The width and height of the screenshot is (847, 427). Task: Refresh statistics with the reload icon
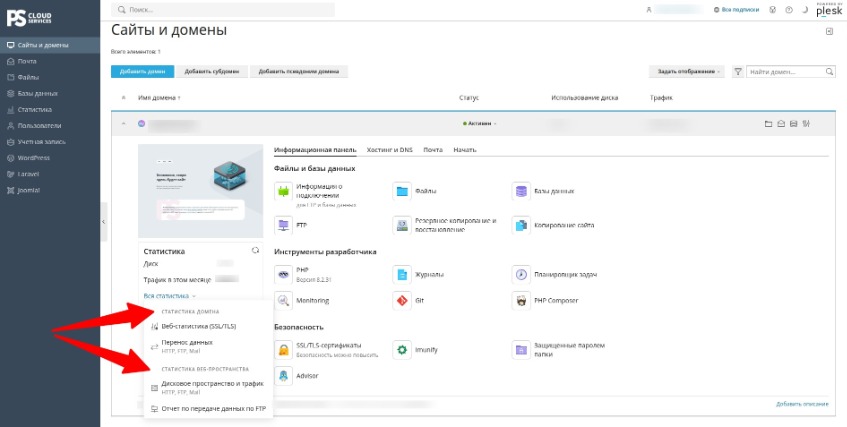coord(256,251)
